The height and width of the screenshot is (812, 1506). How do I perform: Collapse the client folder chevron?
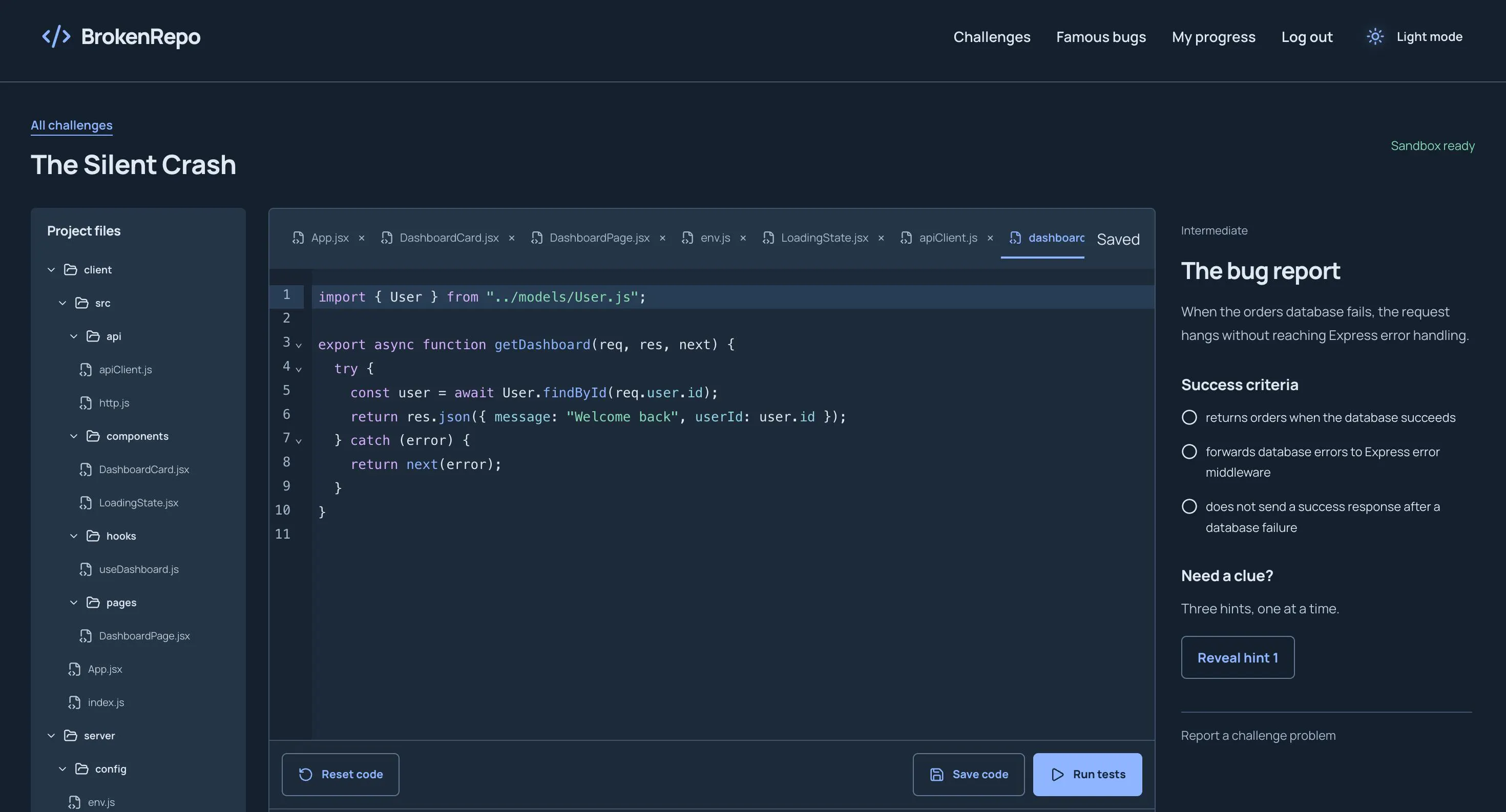click(51, 269)
